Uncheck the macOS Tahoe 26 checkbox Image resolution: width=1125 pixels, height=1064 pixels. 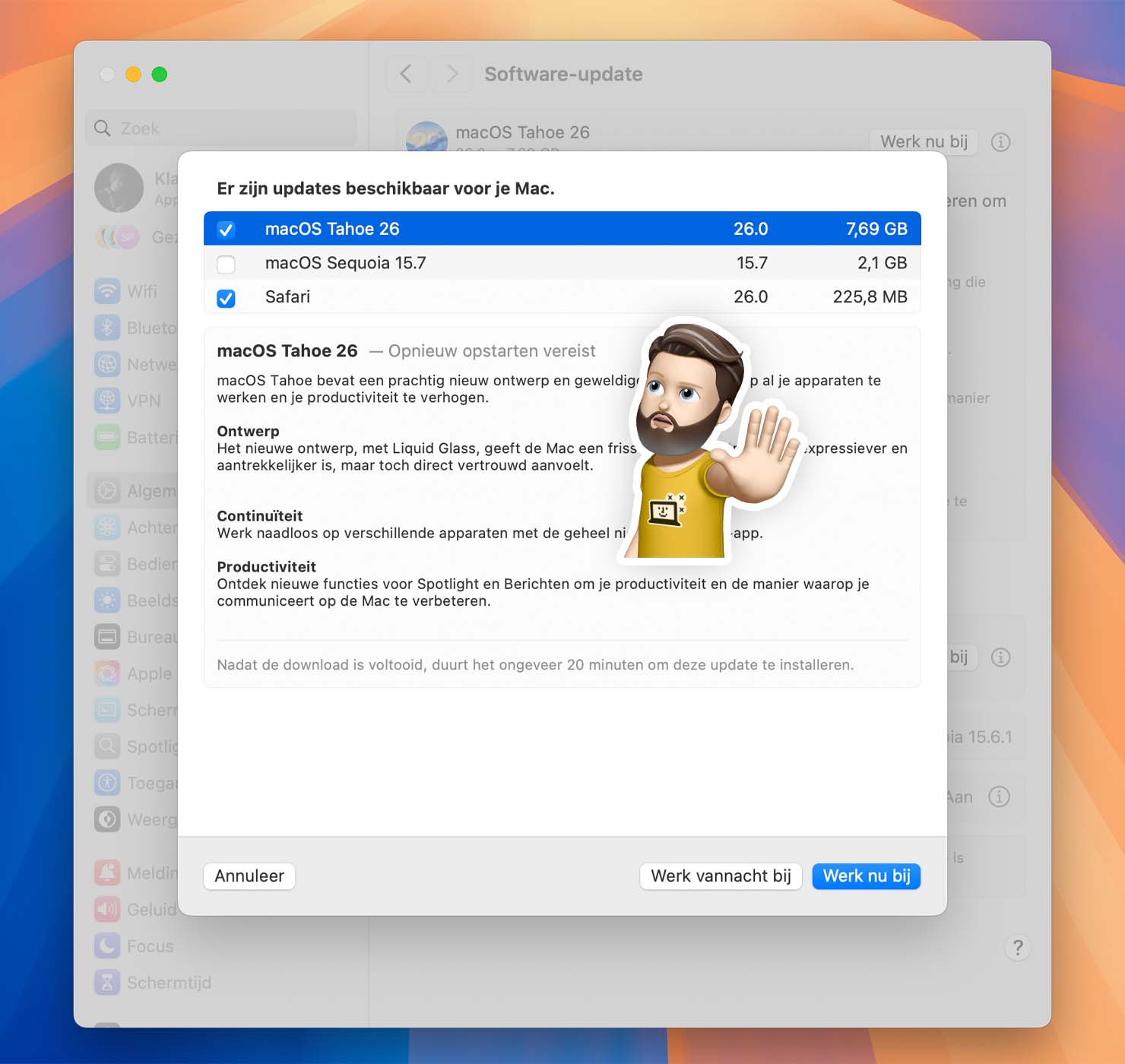click(x=226, y=230)
